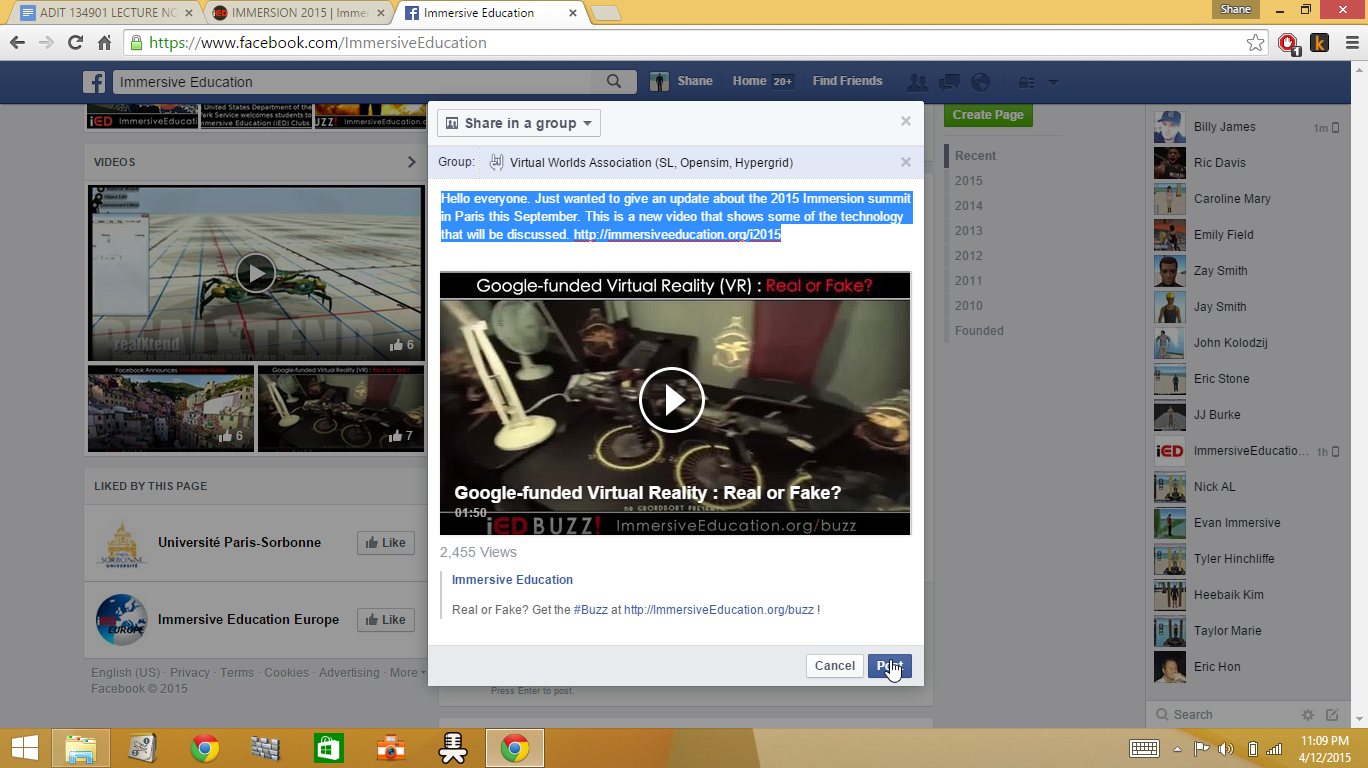
Task: Open messages icon in top bar
Action: [x=949, y=82]
